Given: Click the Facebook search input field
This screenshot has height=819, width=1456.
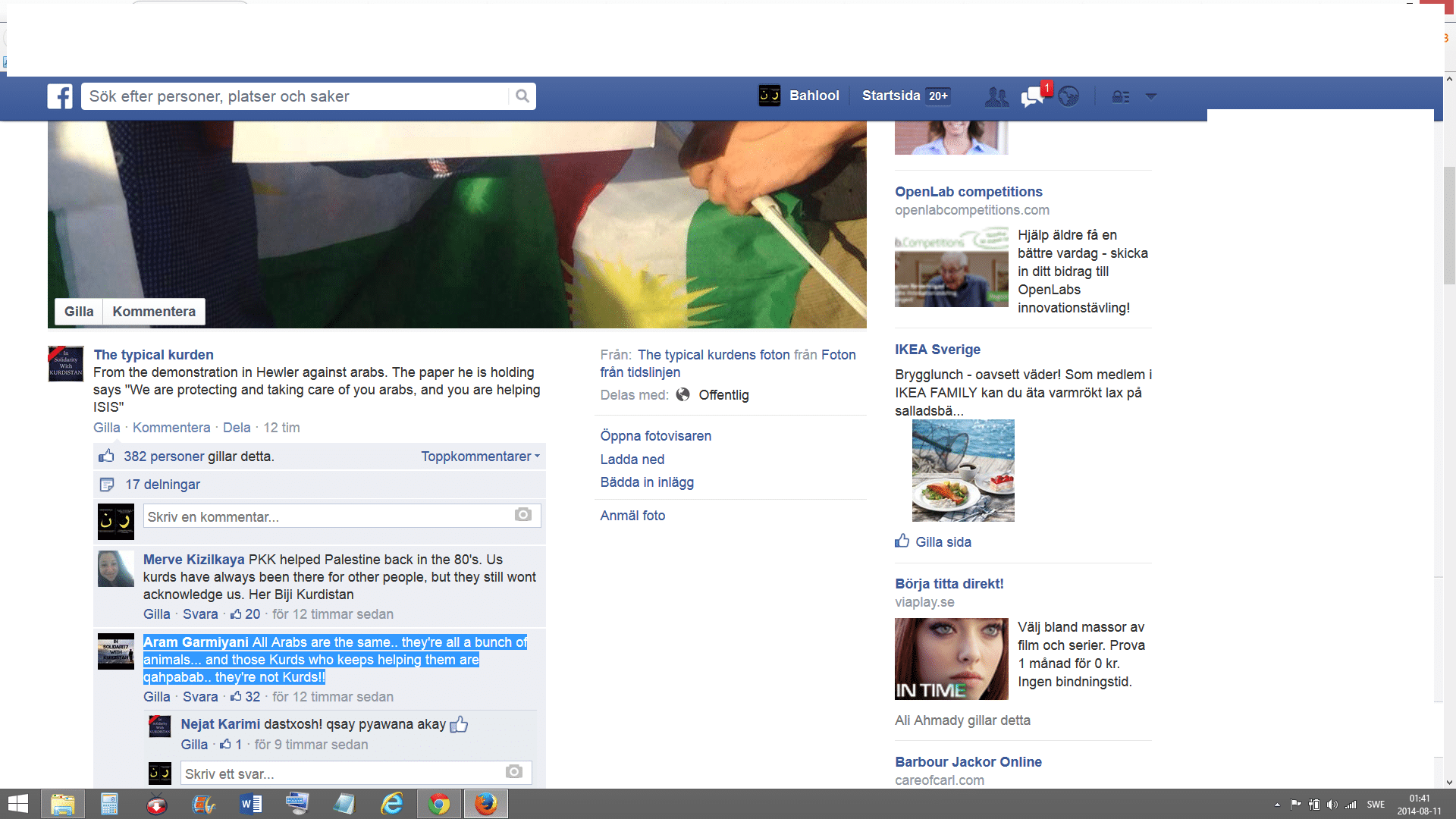Looking at the screenshot, I should pyautogui.click(x=296, y=96).
